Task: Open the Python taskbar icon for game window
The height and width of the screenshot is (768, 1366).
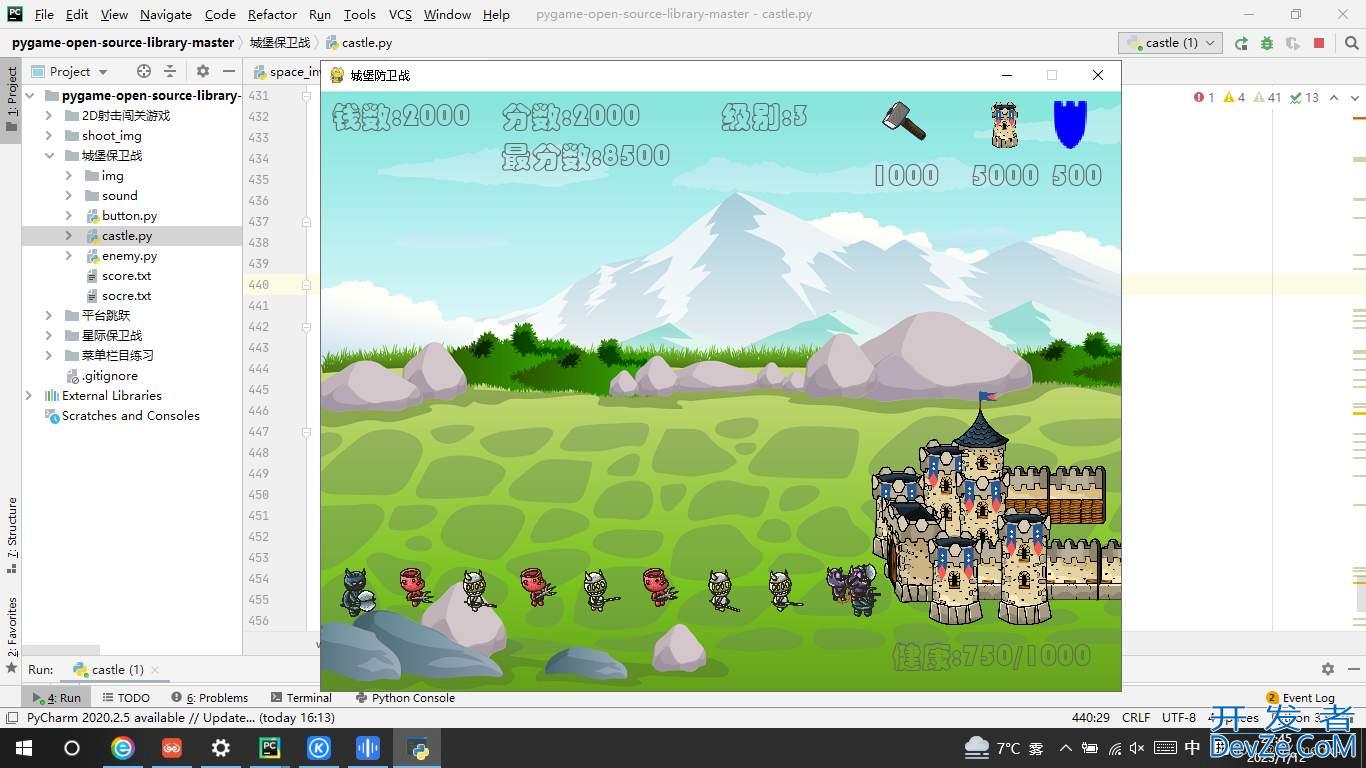Action: coord(417,748)
